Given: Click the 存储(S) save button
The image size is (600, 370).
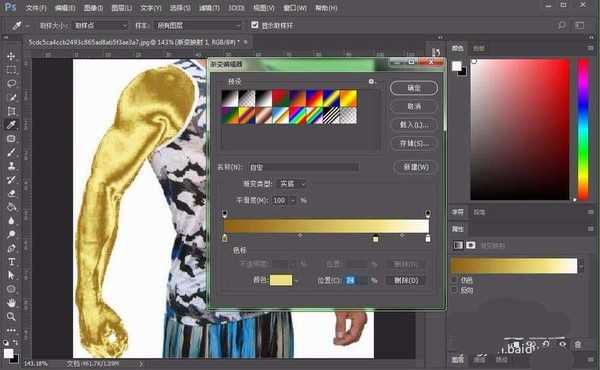Looking at the screenshot, I should click(414, 143).
